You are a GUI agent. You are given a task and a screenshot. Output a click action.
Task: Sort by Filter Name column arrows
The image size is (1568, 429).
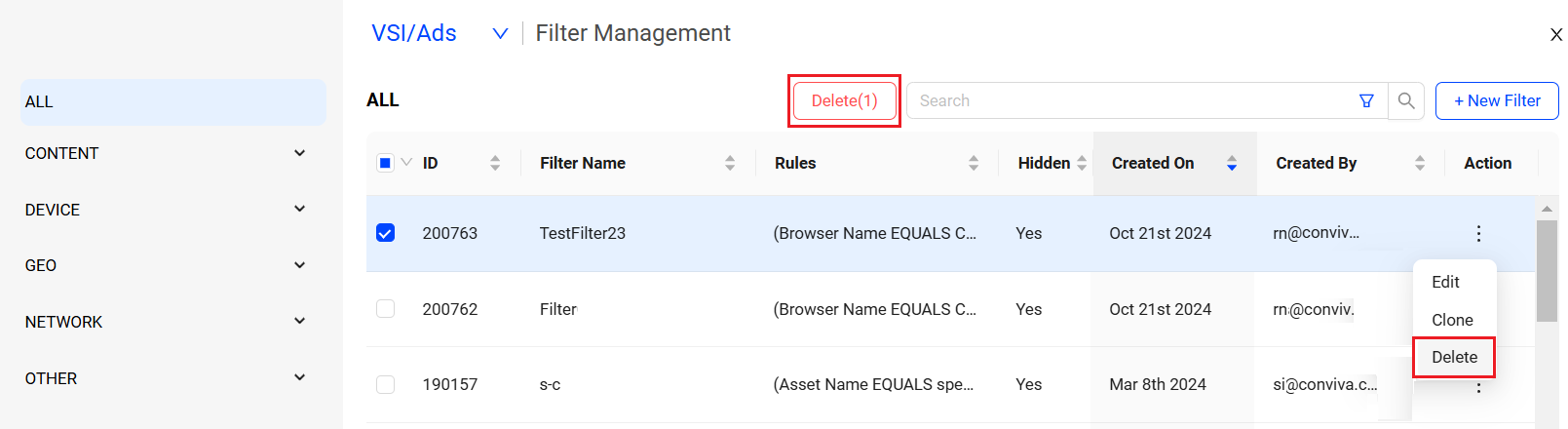tap(730, 163)
